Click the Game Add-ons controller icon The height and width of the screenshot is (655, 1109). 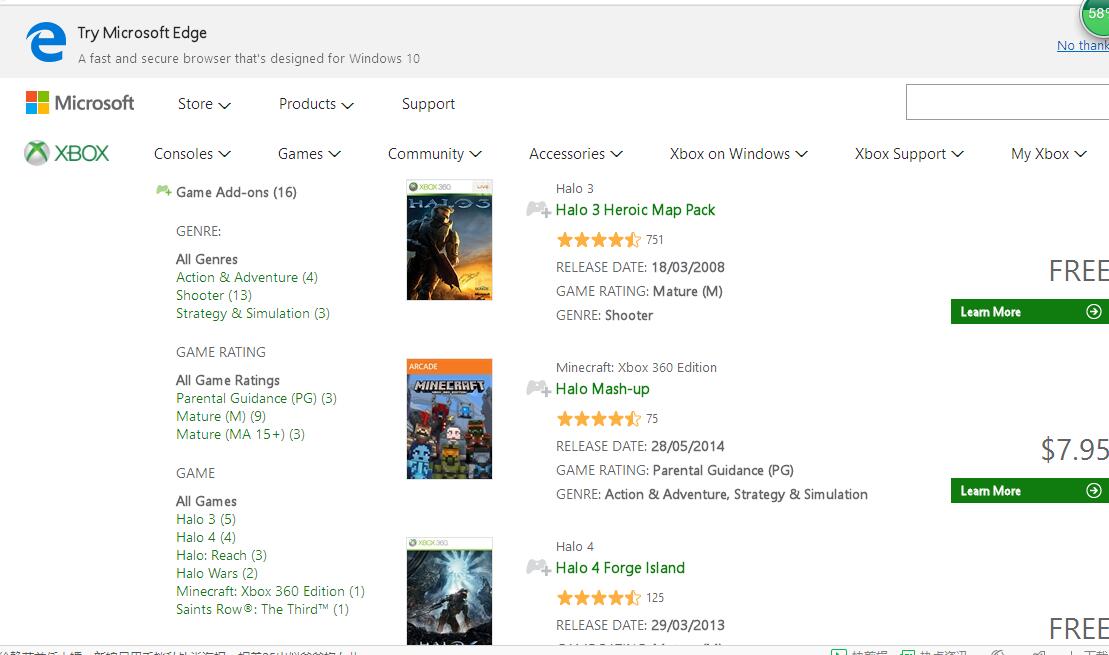[163, 190]
